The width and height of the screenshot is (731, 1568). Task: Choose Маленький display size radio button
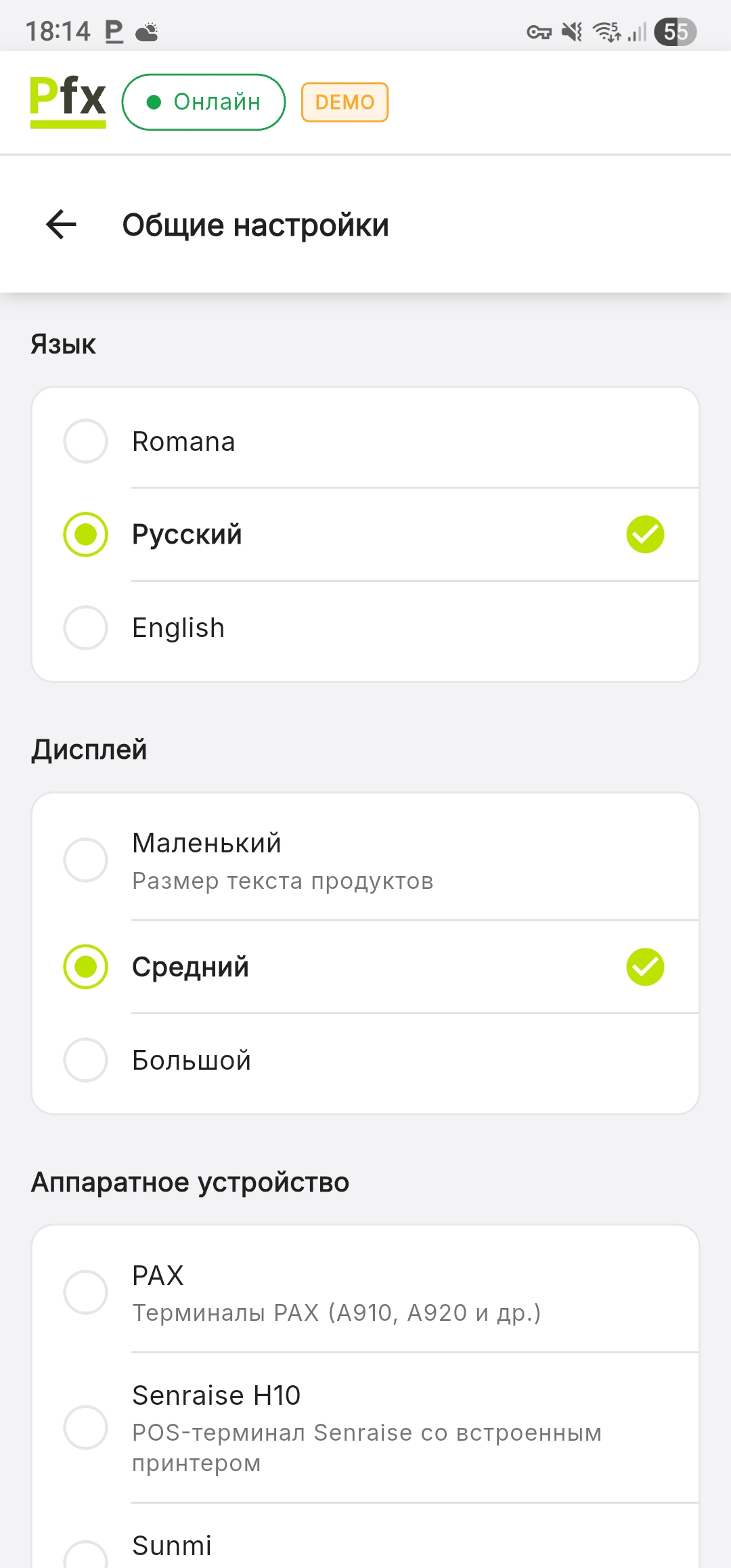click(x=86, y=860)
